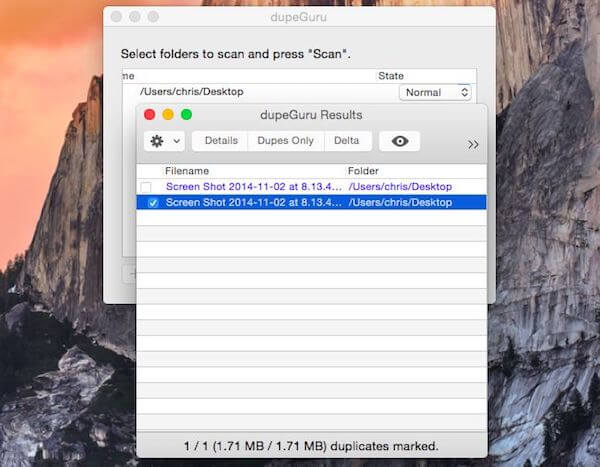Expand the chevron beside the gear icon
Screen dimensions: 600x467
(176, 141)
